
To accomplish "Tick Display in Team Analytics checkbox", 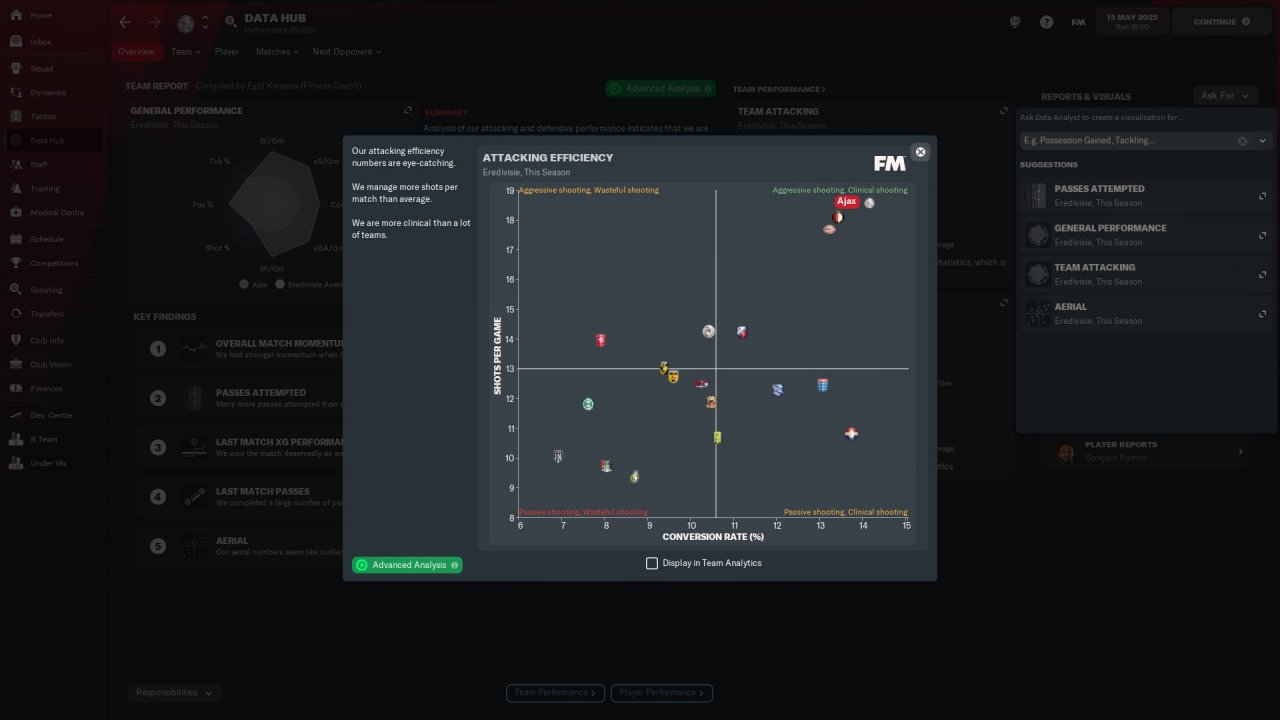I will point(652,563).
